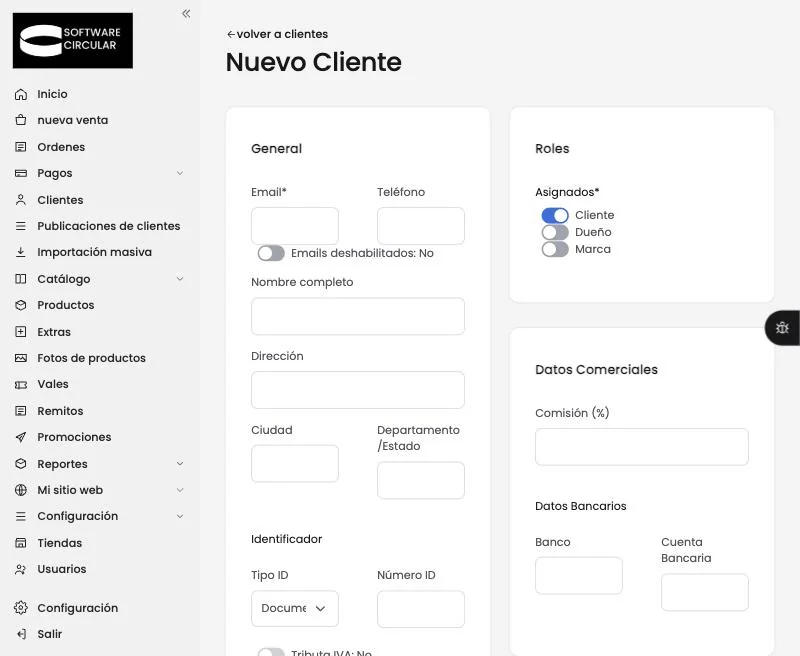Screen dimensions: 800x656
Task: Click the Fotos de productos image icon
Action: (x=21, y=358)
